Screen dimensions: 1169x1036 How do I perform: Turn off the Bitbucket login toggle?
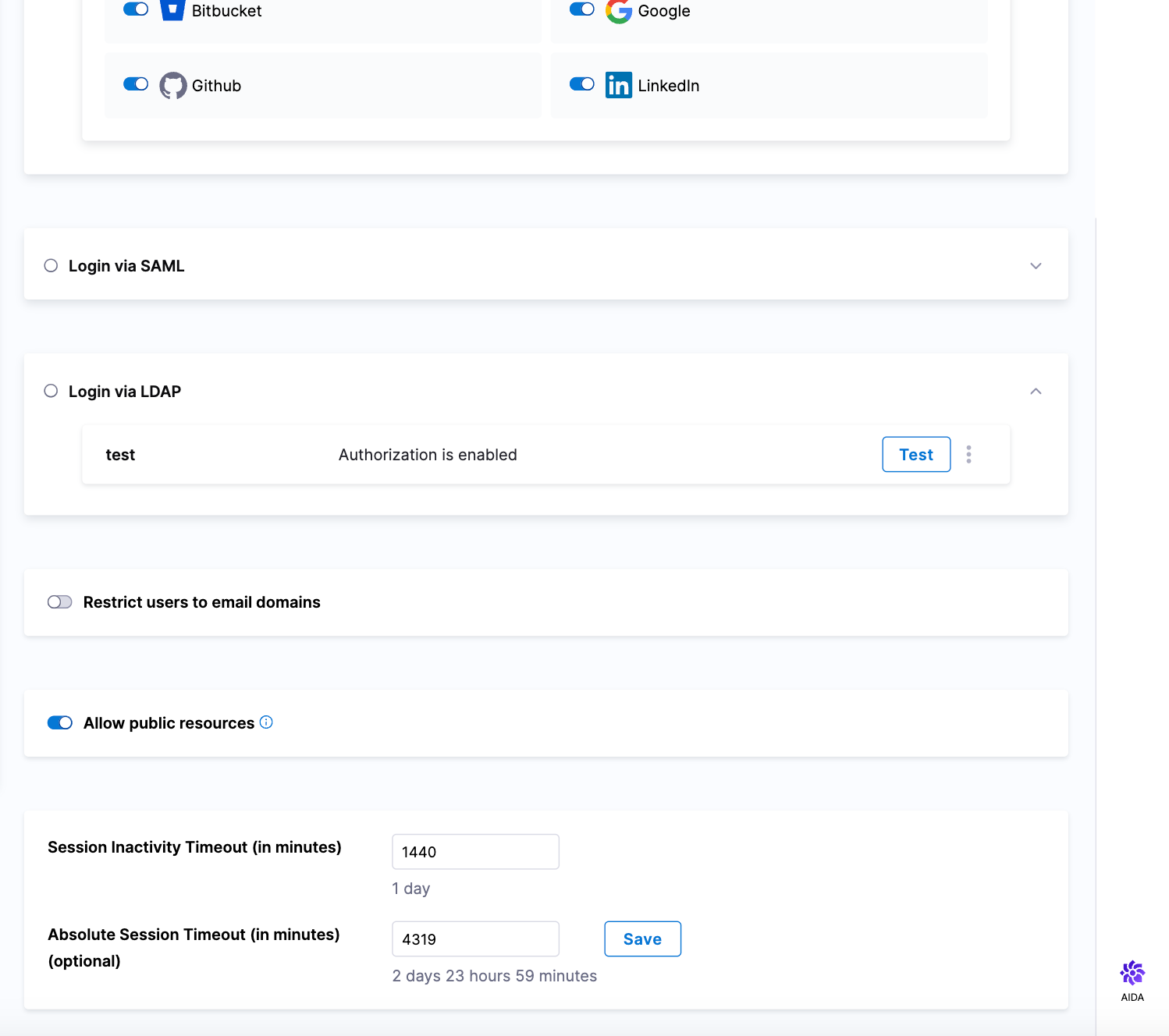click(136, 9)
